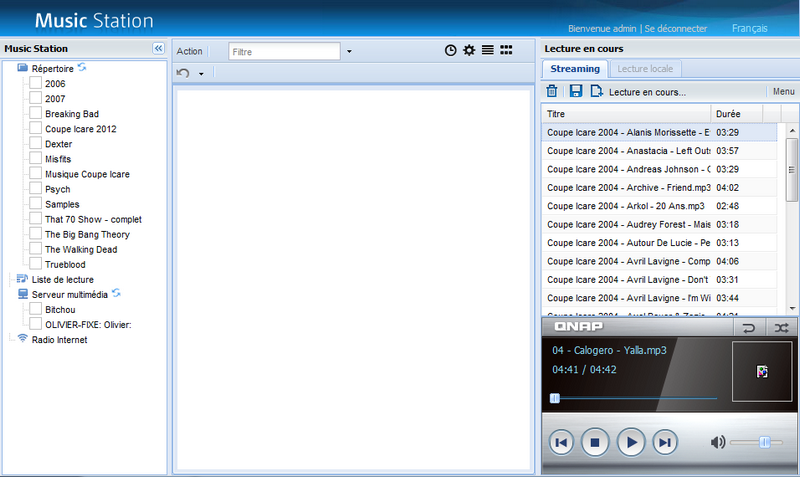Open the Répertoire folder icon
Screen dimensions: 800x477
(22, 68)
